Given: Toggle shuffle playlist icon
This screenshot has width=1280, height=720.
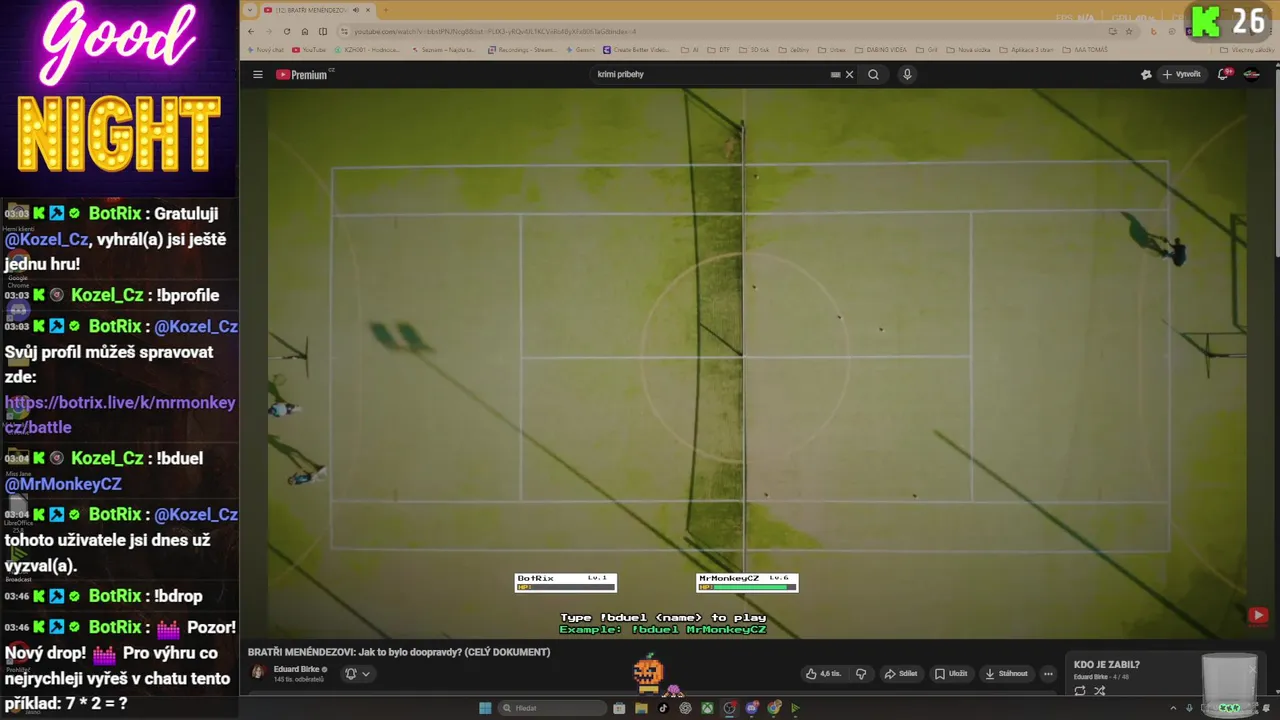Looking at the screenshot, I should click(x=1099, y=691).
